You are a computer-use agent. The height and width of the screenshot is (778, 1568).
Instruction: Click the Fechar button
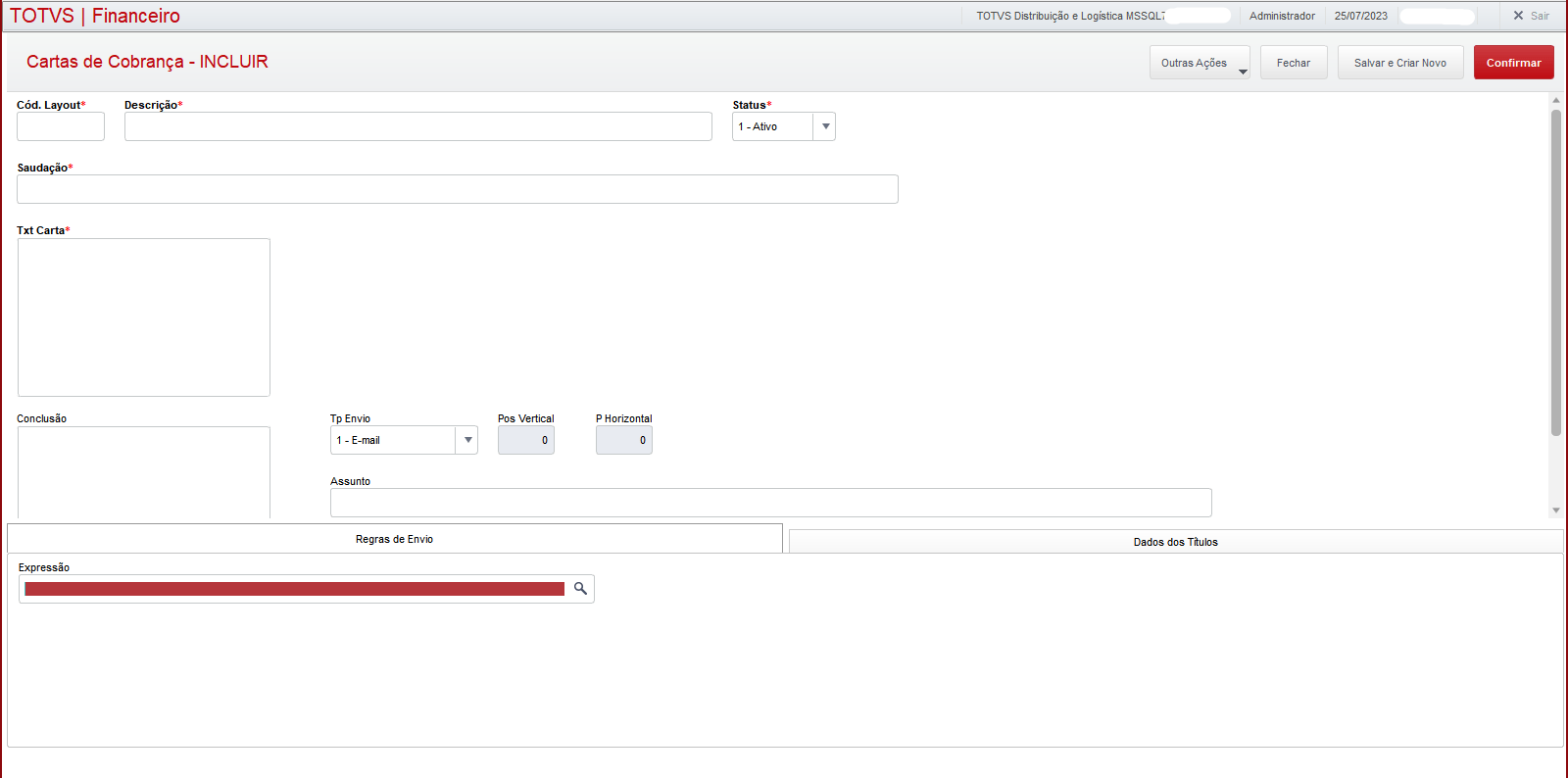(x=1293, y=63)
